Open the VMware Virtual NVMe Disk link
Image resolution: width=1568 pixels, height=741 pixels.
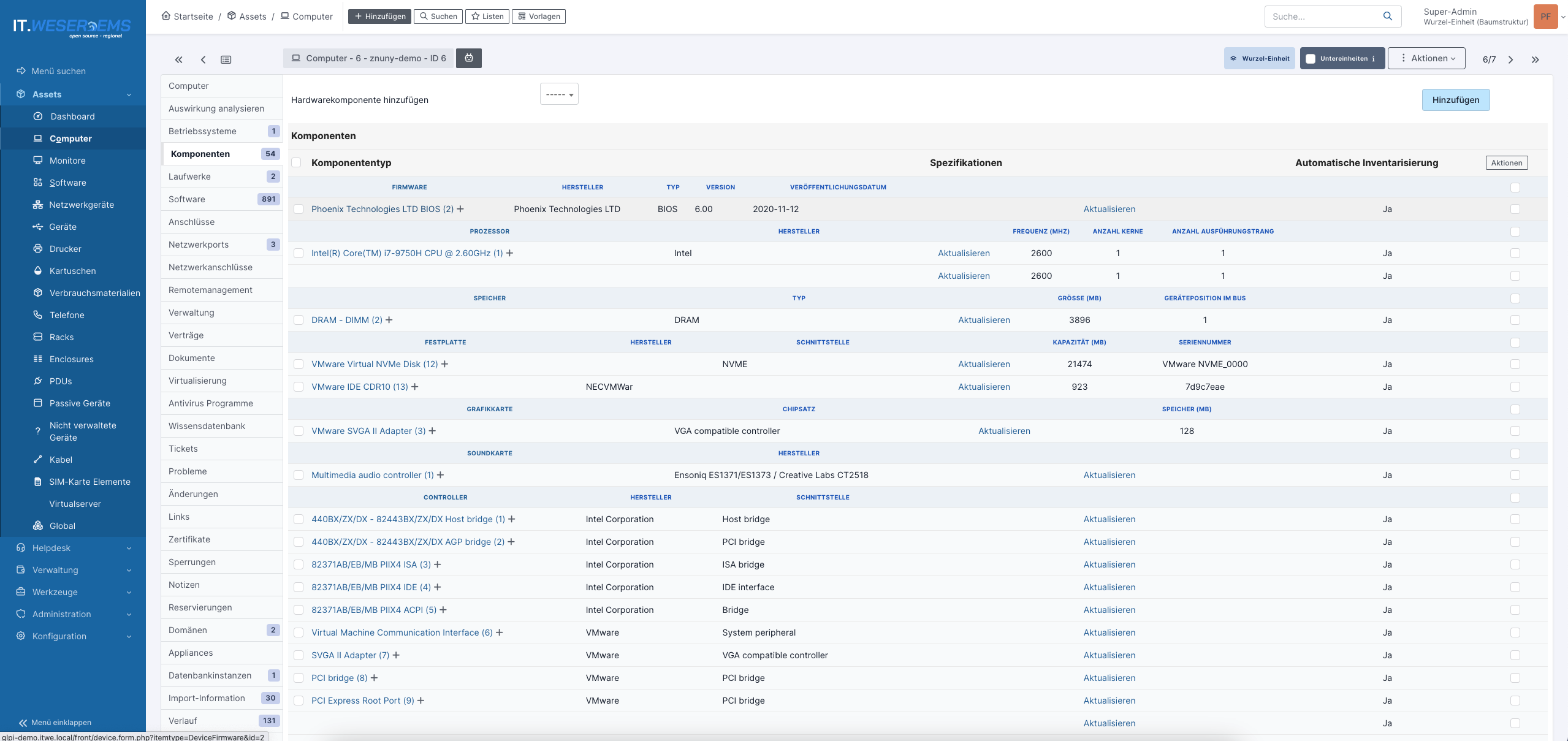tap(375, 364)
